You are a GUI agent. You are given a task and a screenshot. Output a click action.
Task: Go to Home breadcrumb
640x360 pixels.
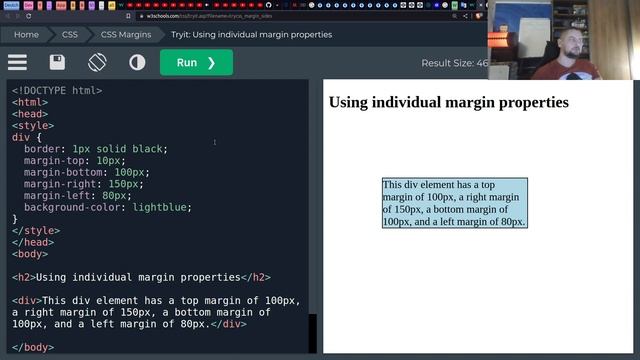pyautogui.click(x=26, y=35)
